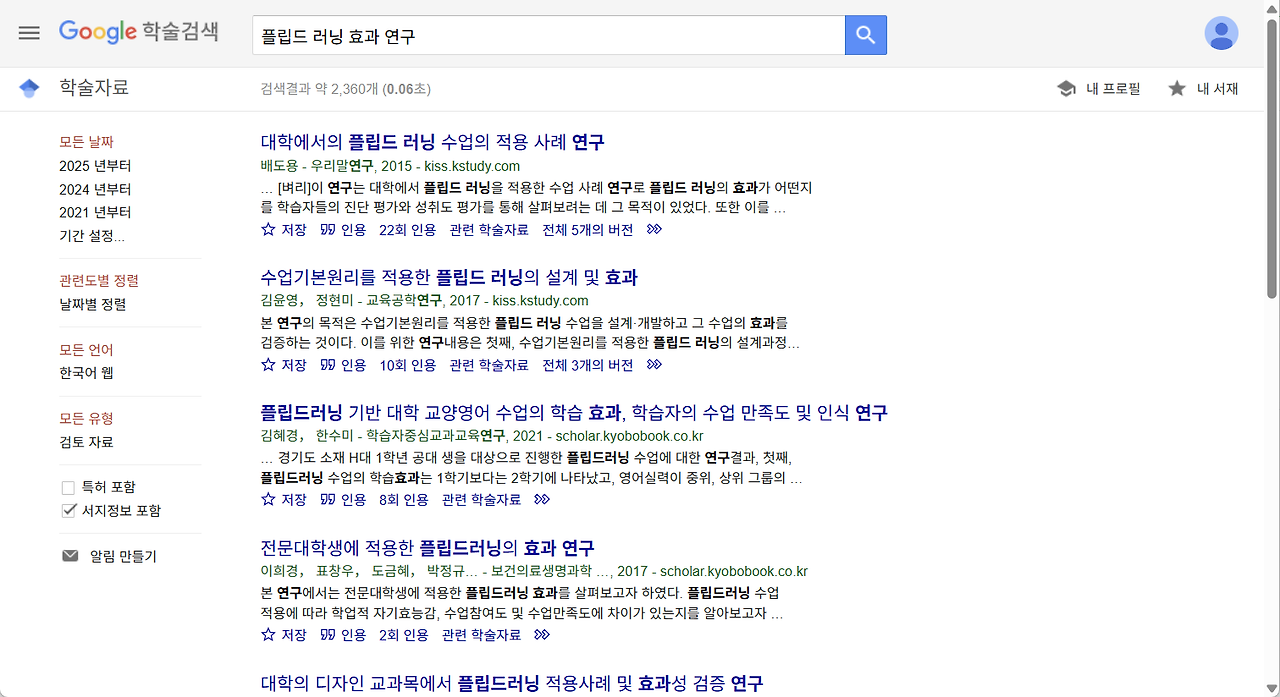The width and height of the screenshot is (1280, 697).
Task: Expand more options for 김혜경 result
Action: 542,499
